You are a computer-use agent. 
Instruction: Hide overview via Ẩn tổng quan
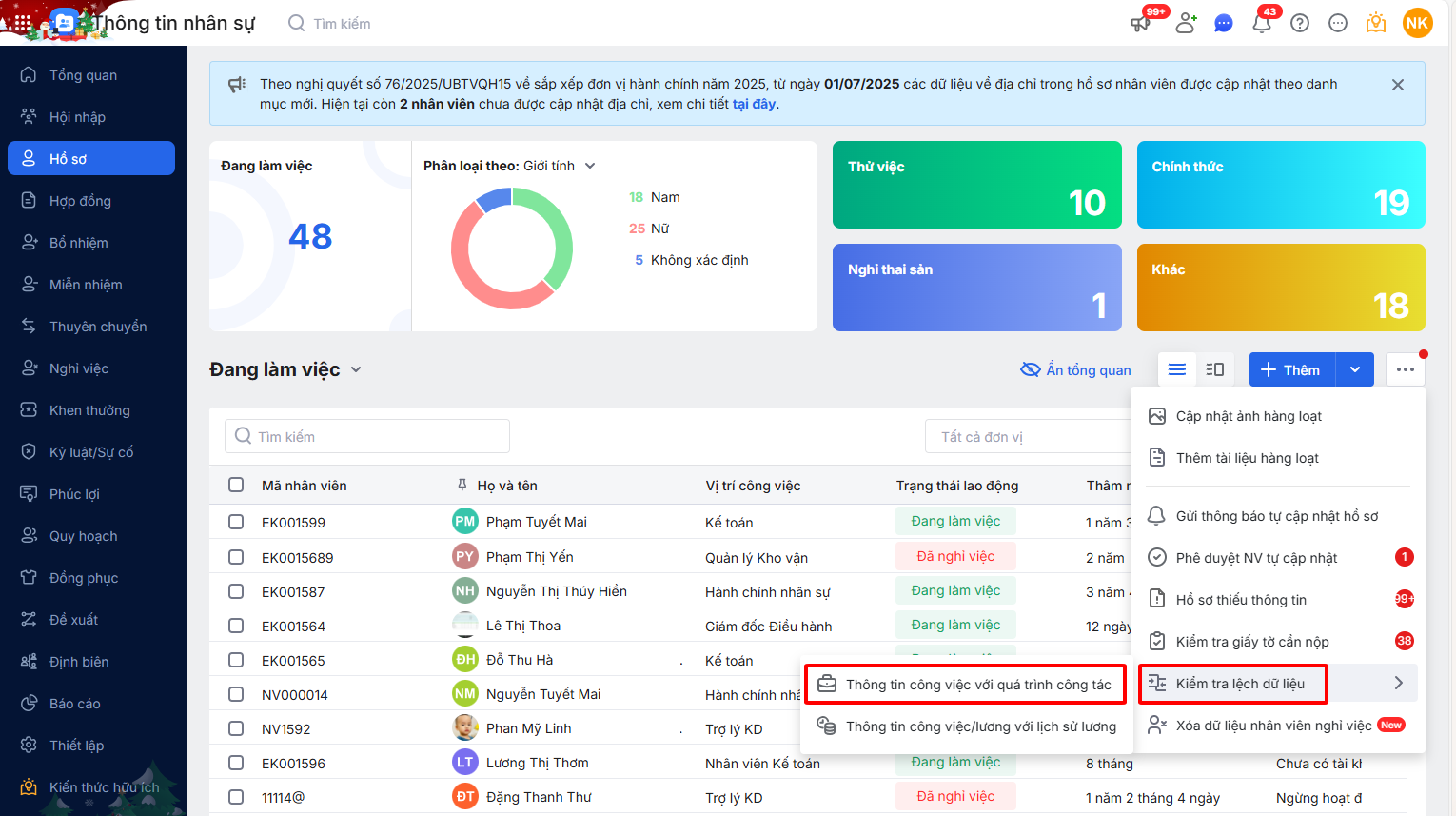pyautogui.click(x=1076, y=369)
